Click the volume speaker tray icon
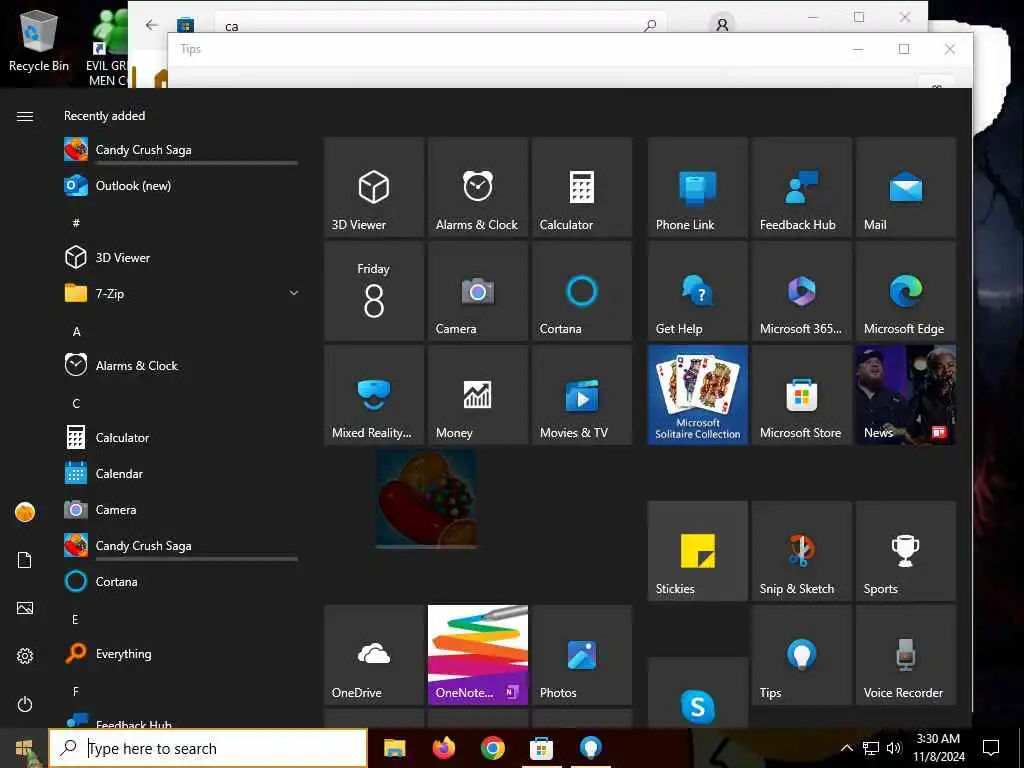Screen dimensions: 1024x768 [x=894, y=748]
